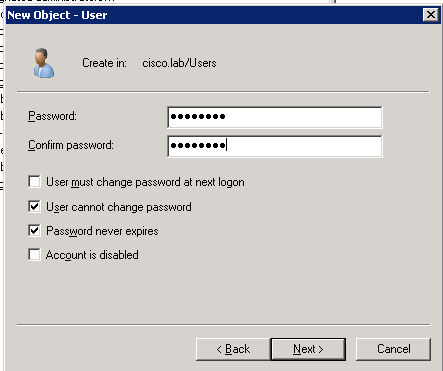443x371 pixels.
Task: Click the 'Account is disabled' label text
Action: 92,255
